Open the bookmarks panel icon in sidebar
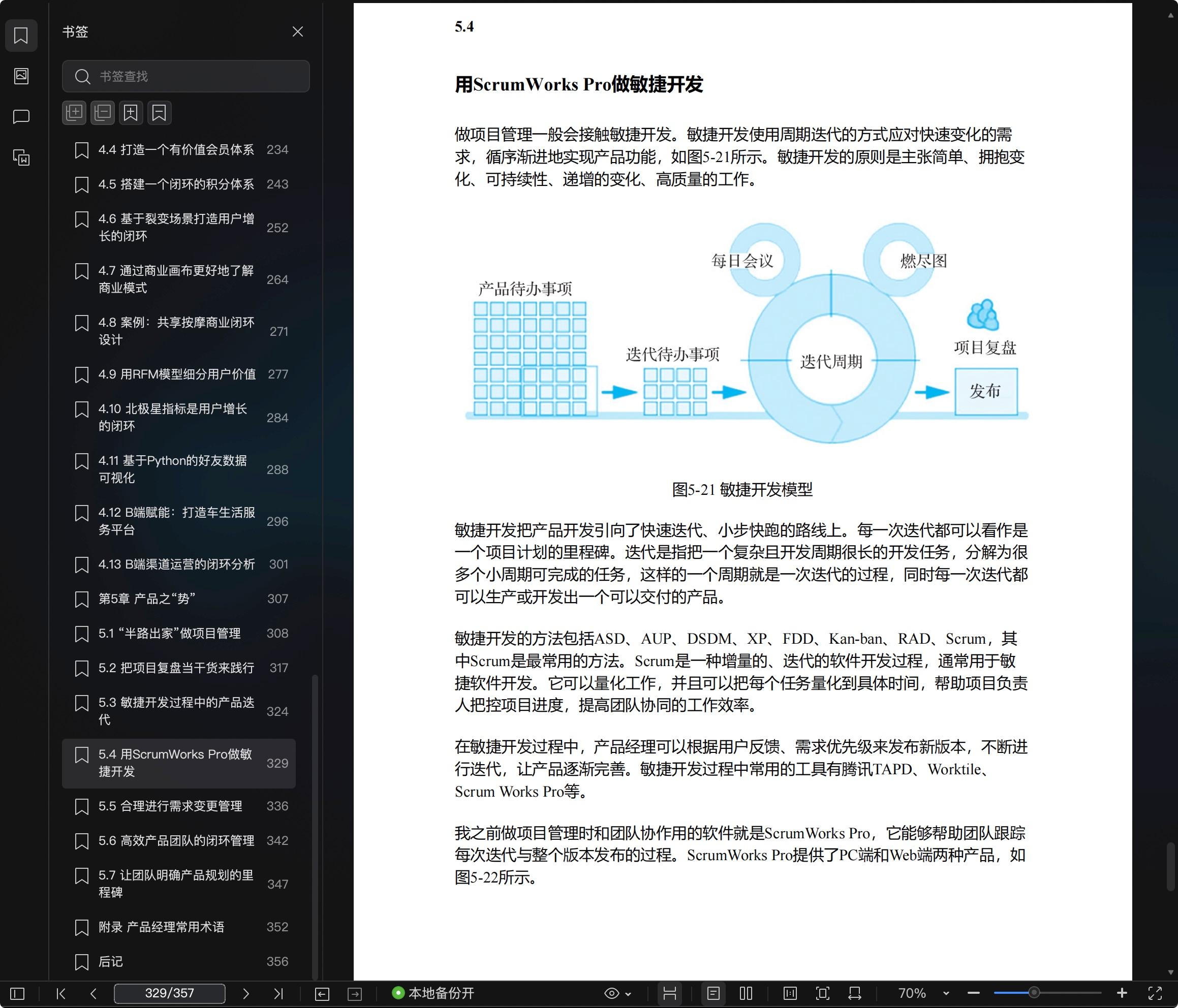The height and width of the screenshot is (1008, 1178). [21, 35]
